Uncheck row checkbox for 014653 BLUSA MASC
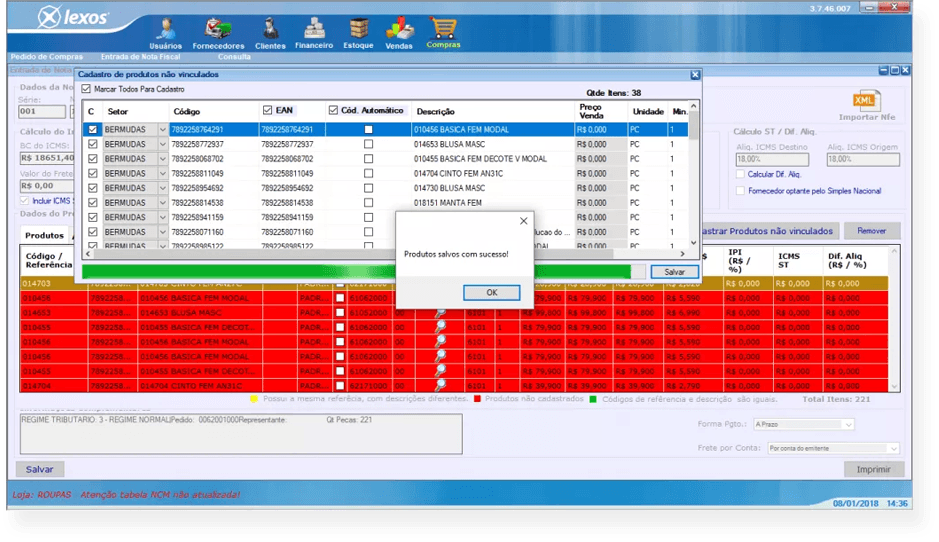 pyautogui.click(x=92, y=144)
